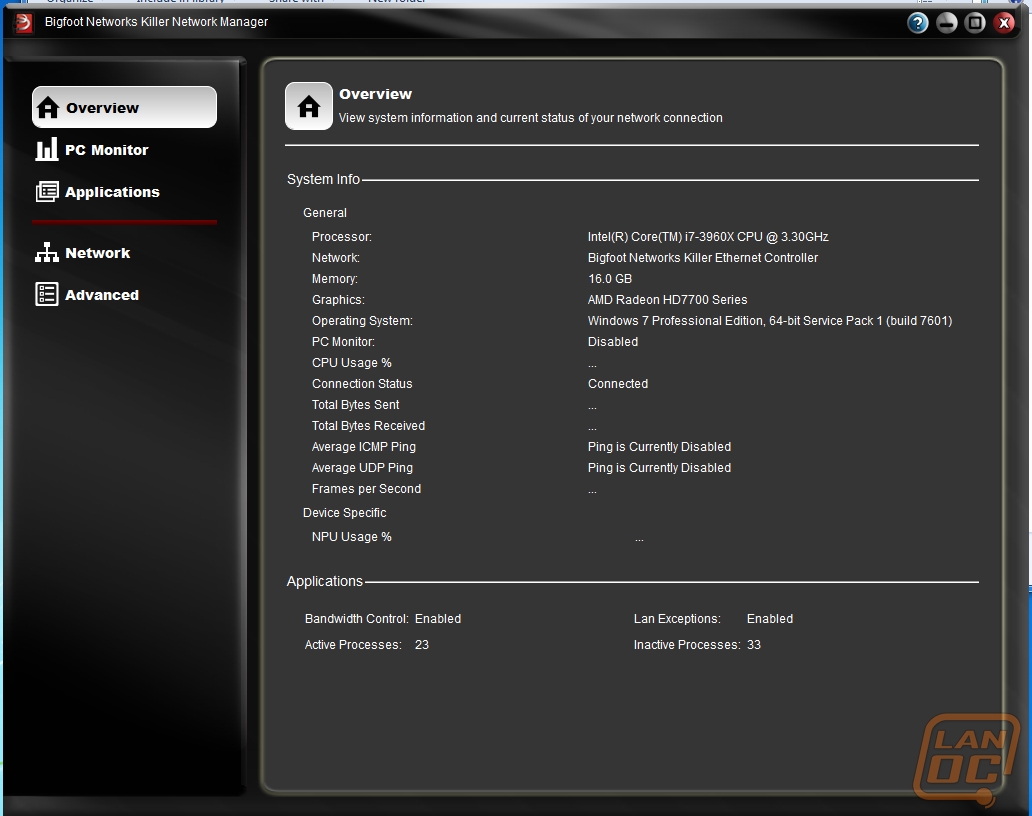Click the Active Processes count 23
1032x816 pixels.
tap(422, 645)
